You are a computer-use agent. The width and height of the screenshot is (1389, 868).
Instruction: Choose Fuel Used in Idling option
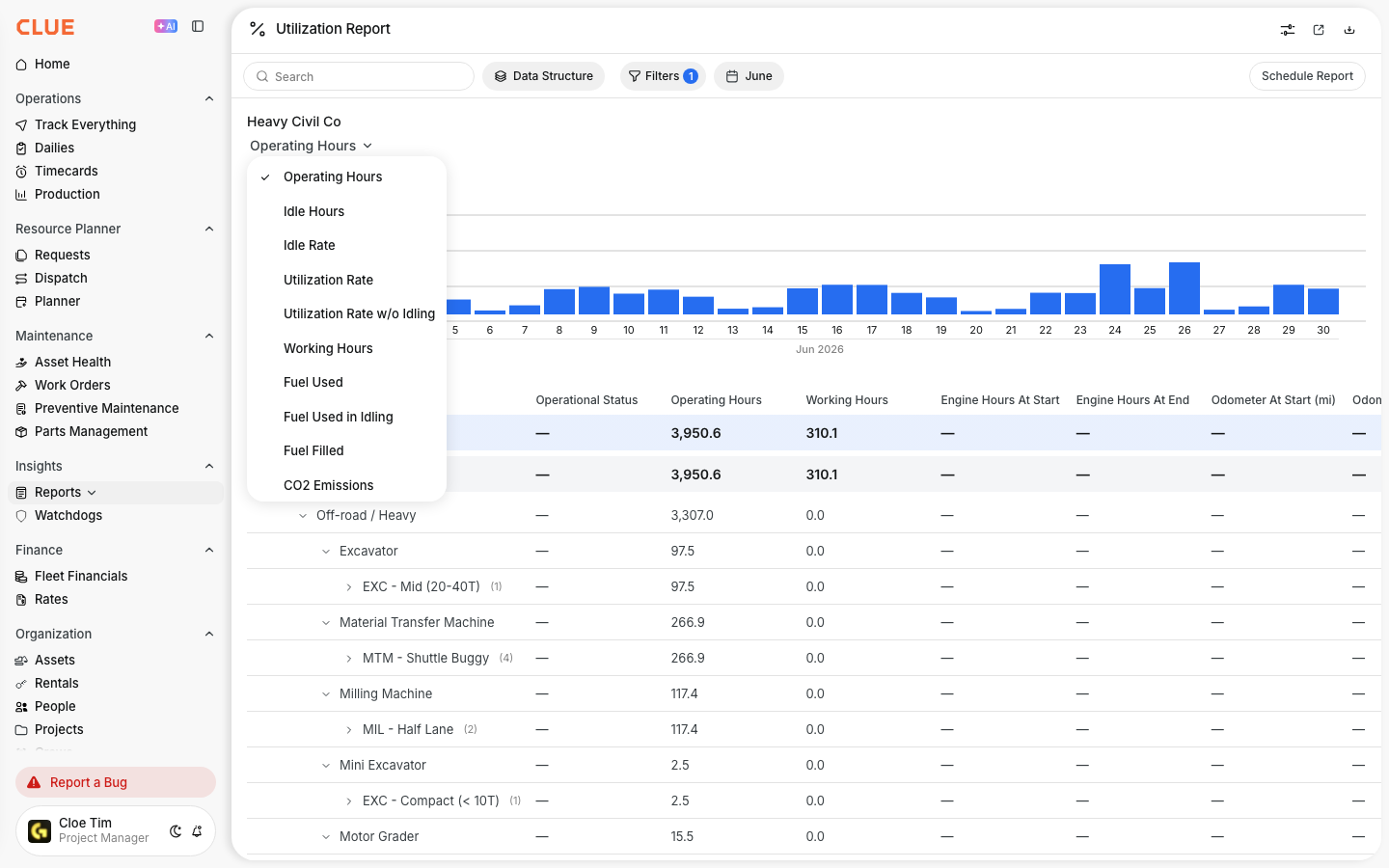[338, 417]
